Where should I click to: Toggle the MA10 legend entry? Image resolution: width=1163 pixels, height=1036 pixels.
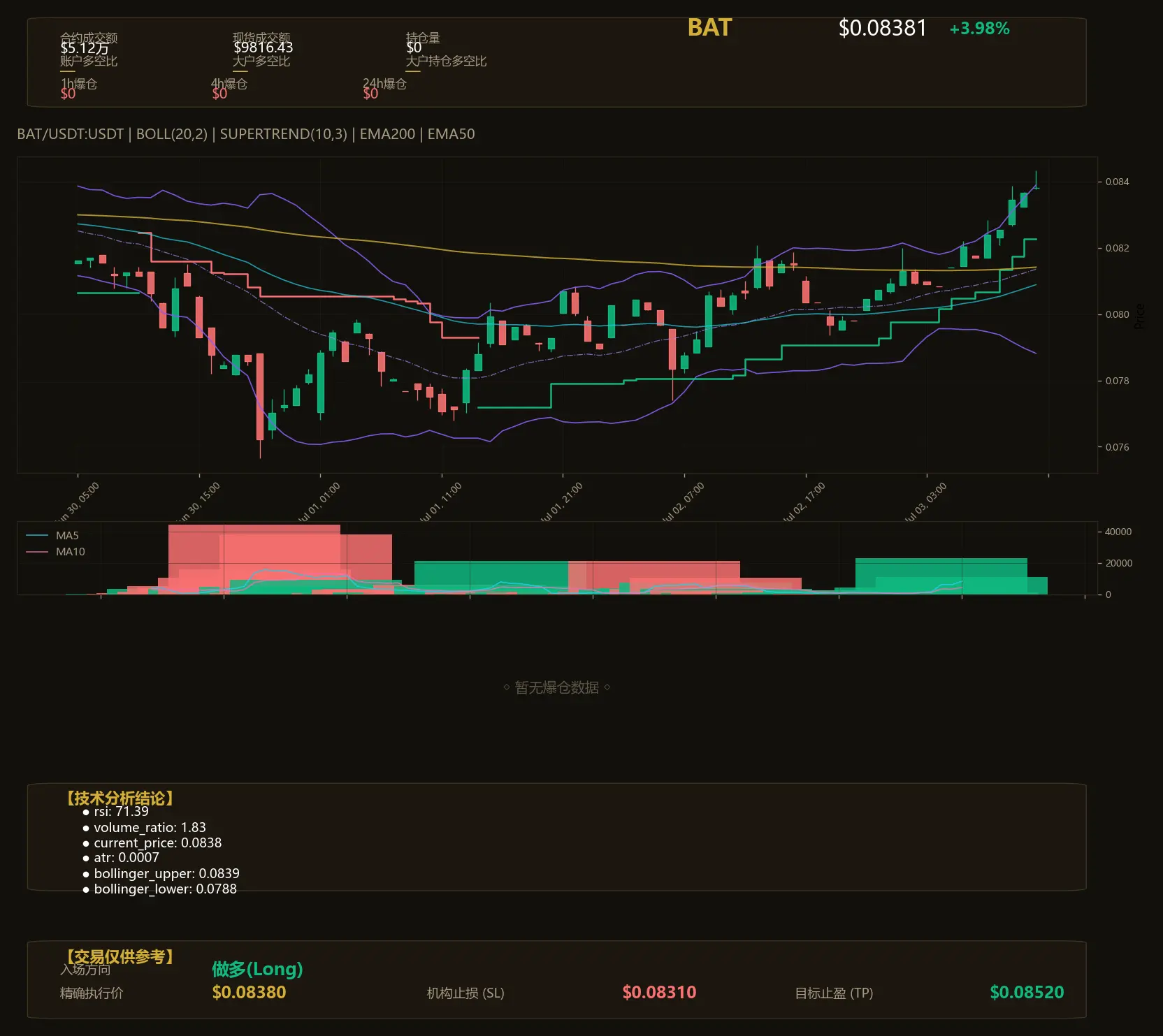[55, 552]
